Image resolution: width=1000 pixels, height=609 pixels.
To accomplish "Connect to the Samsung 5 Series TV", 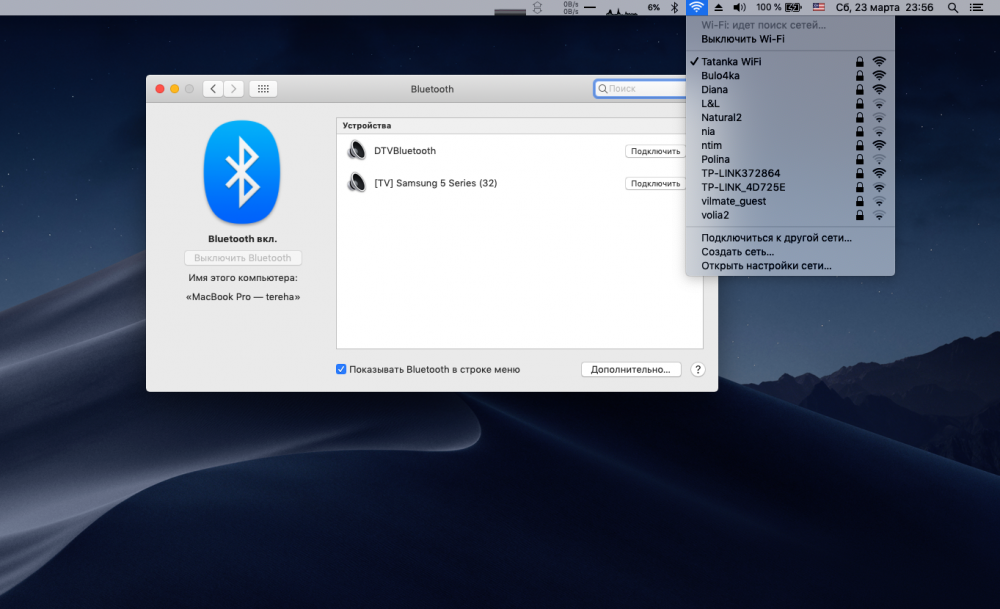I will [x=655, y=184].
